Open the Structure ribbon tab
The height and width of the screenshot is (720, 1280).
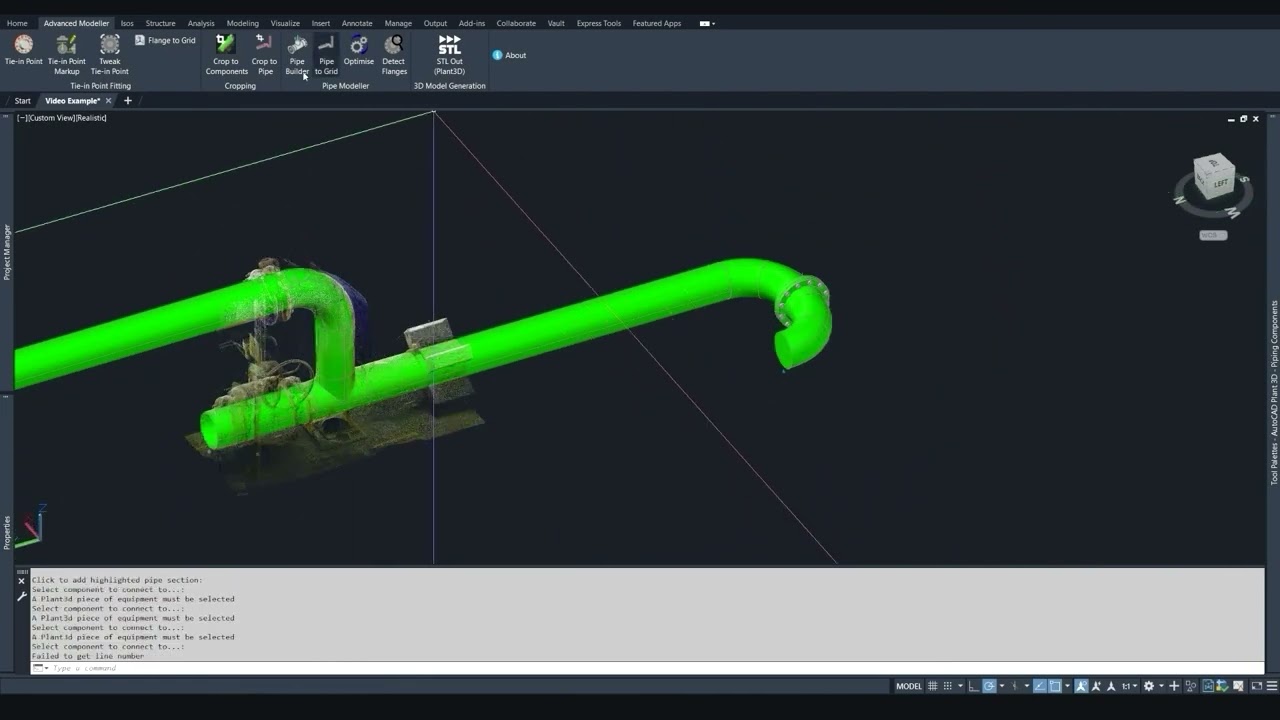tap(160, 23)
